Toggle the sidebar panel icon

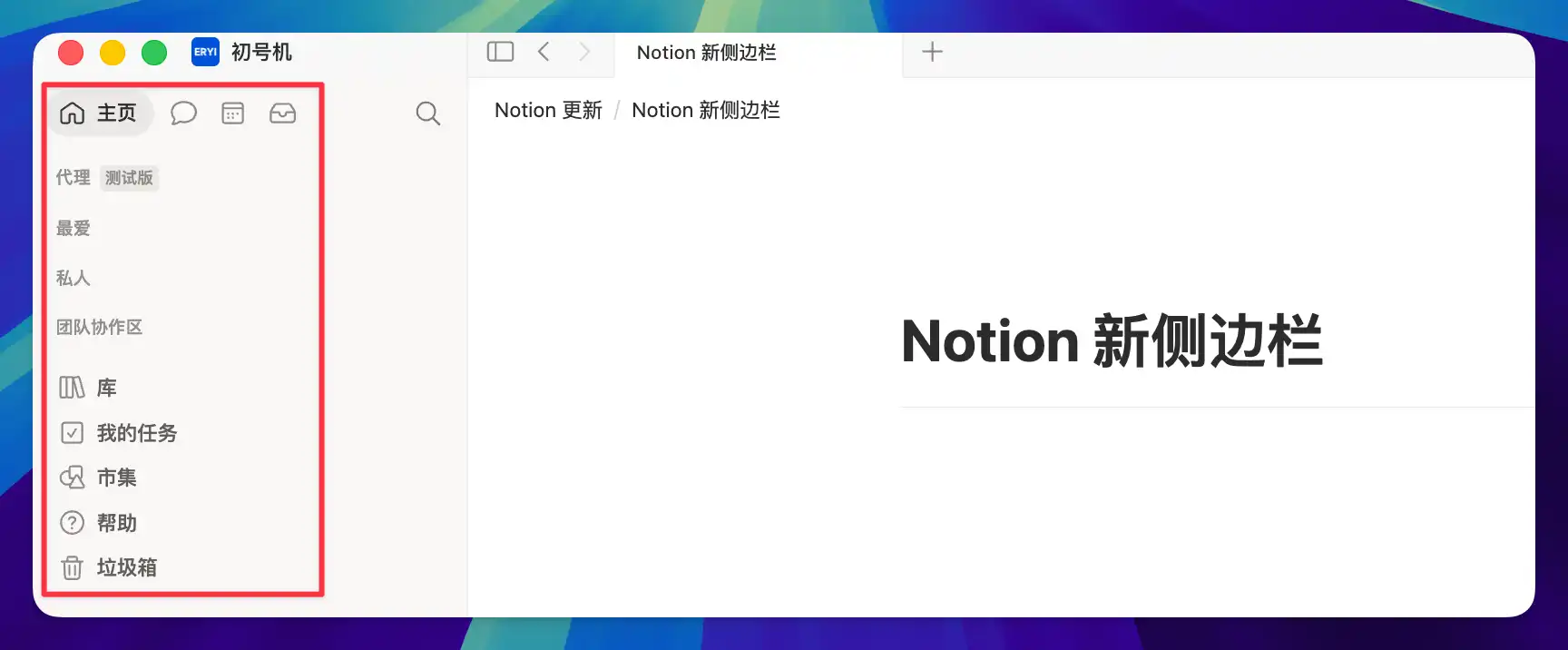[500, 52]
